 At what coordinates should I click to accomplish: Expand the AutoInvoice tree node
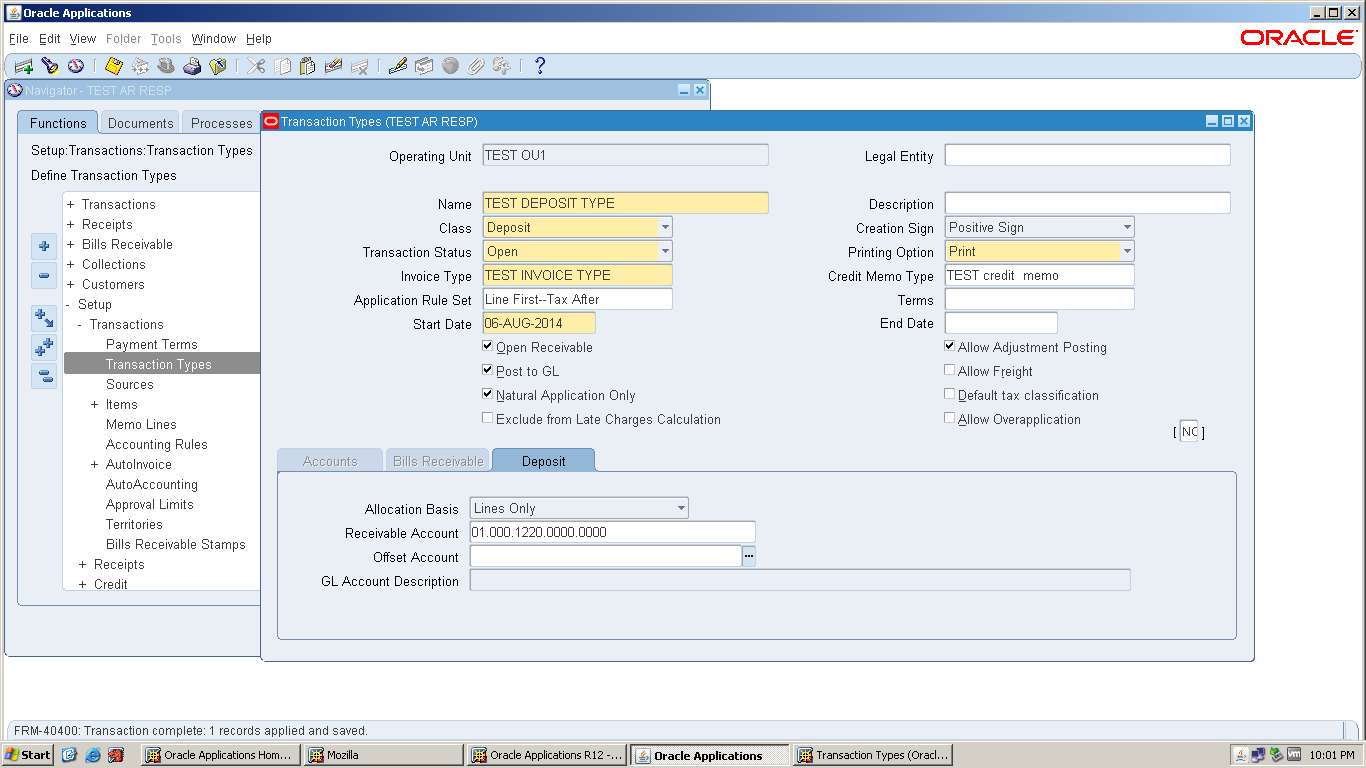click(x=95, y=464)
